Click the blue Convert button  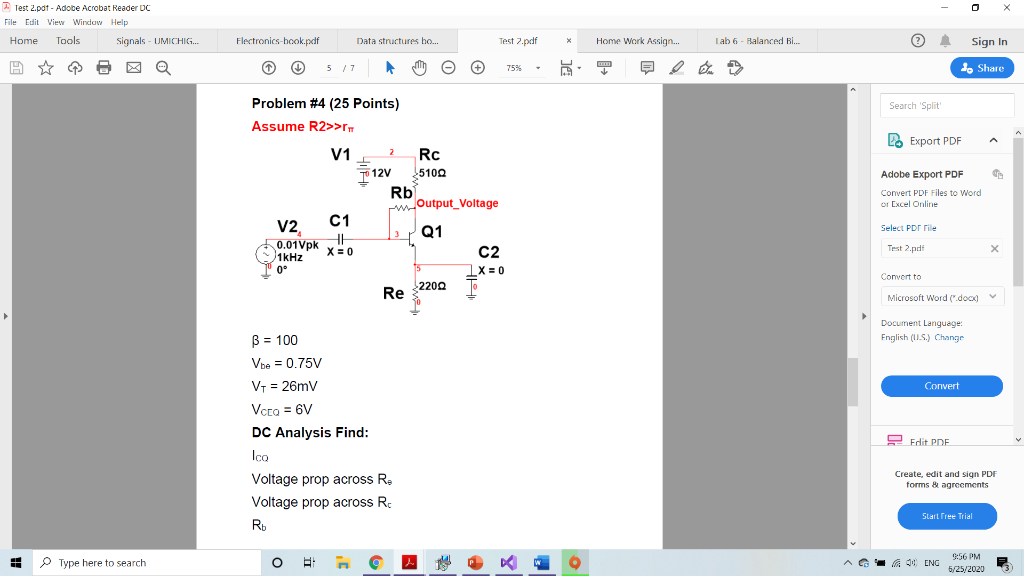click(941, 386)
